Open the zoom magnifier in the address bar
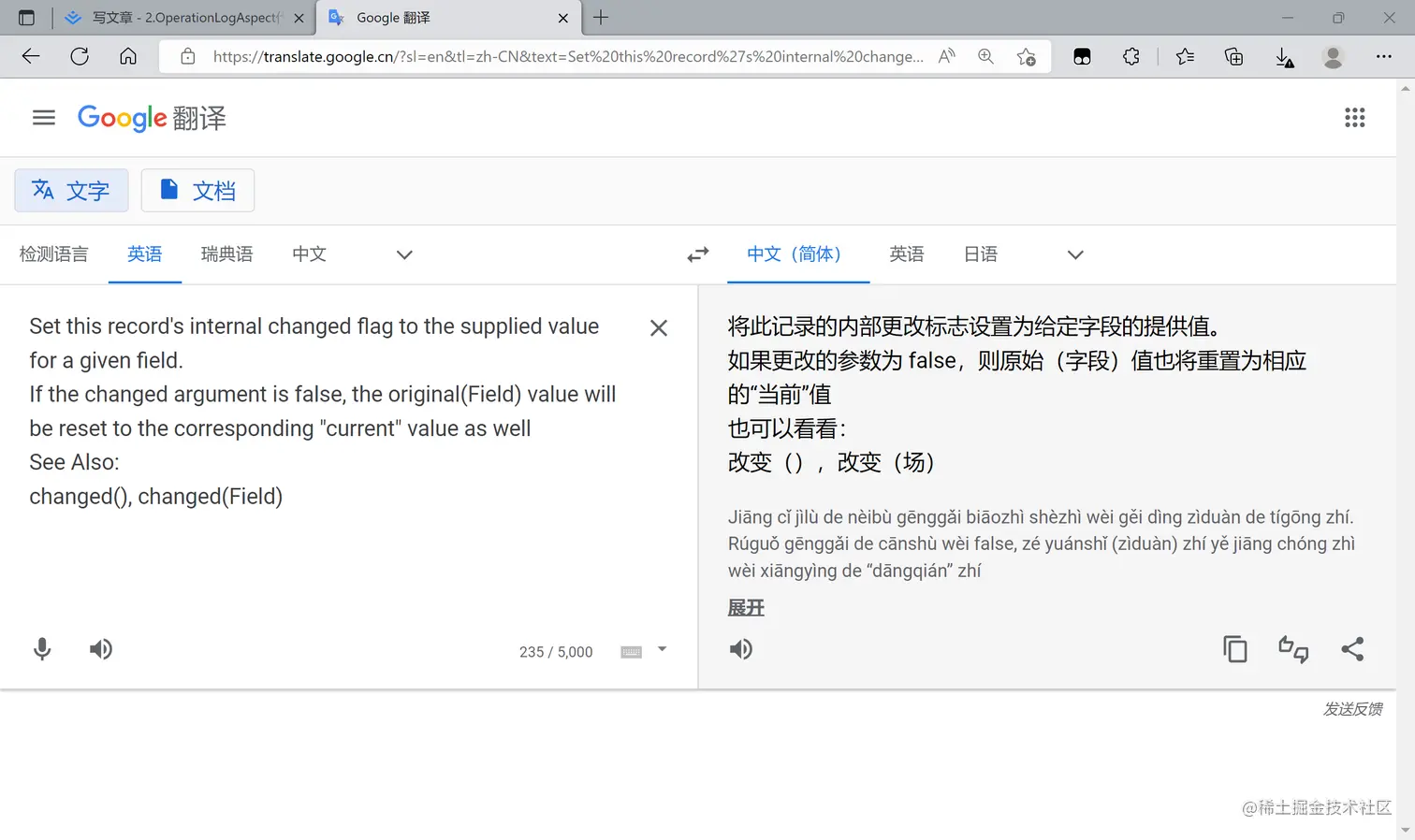The width and height of the screenshot is (1415, 840). (x=985, y=56)
